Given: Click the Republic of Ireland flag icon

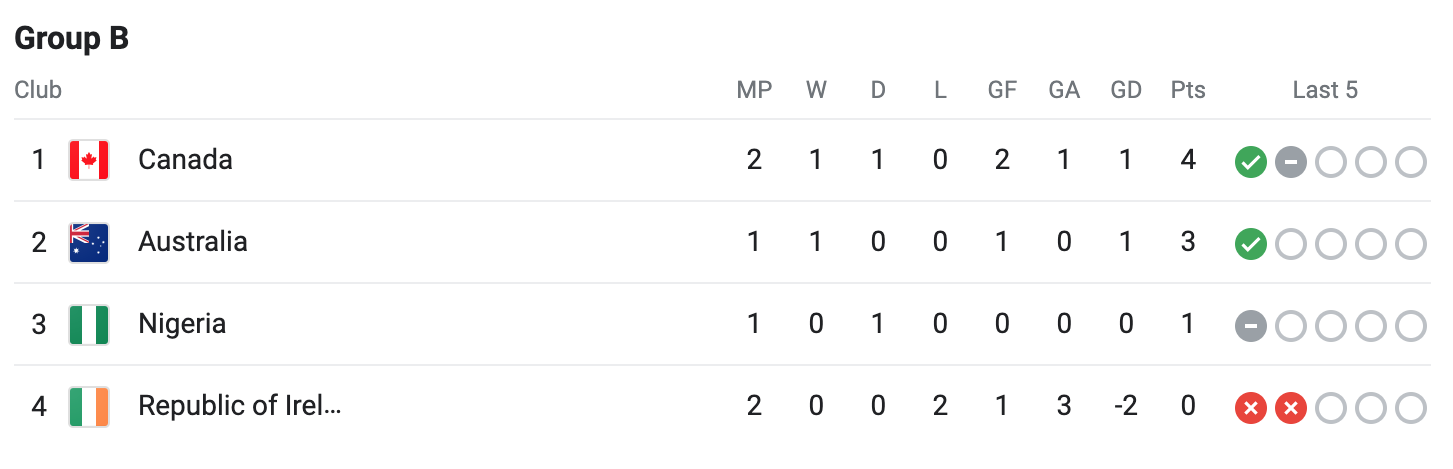Looking at the screenshot, I should 89,406.
